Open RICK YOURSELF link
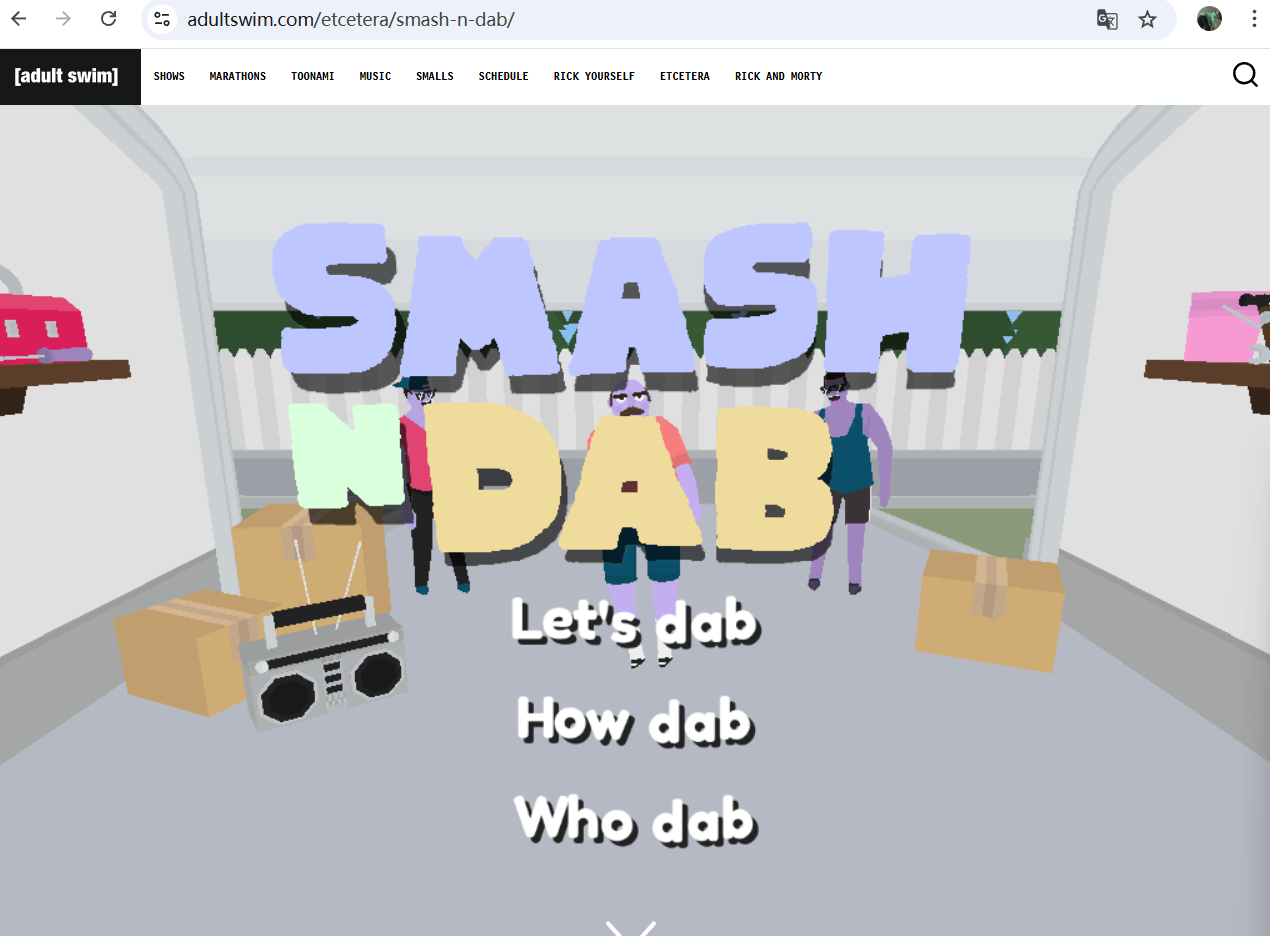Viewport: 1270px width, 936px height. 594,76
